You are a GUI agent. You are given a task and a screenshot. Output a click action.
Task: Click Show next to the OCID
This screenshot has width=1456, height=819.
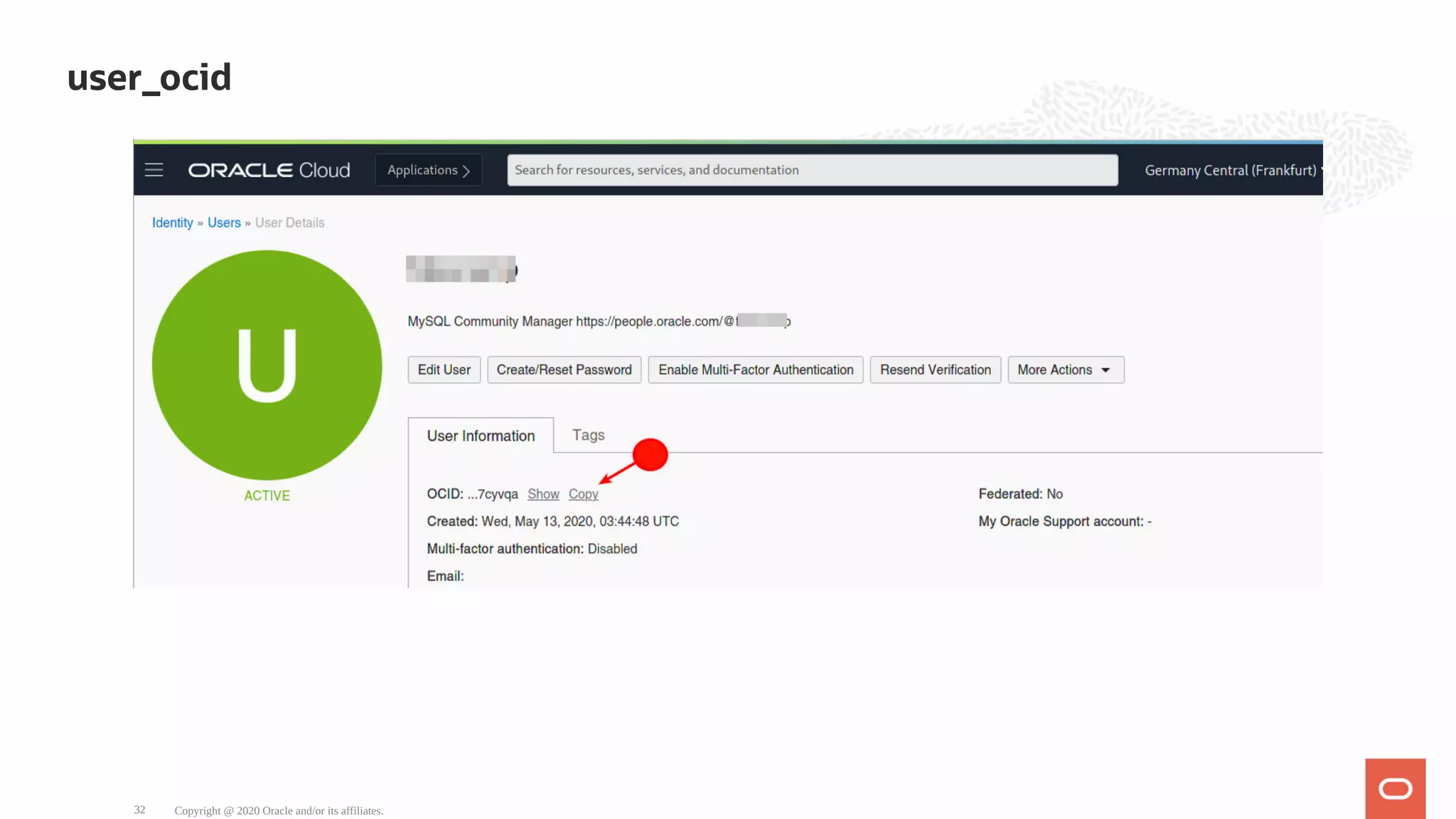click(543, 494)
